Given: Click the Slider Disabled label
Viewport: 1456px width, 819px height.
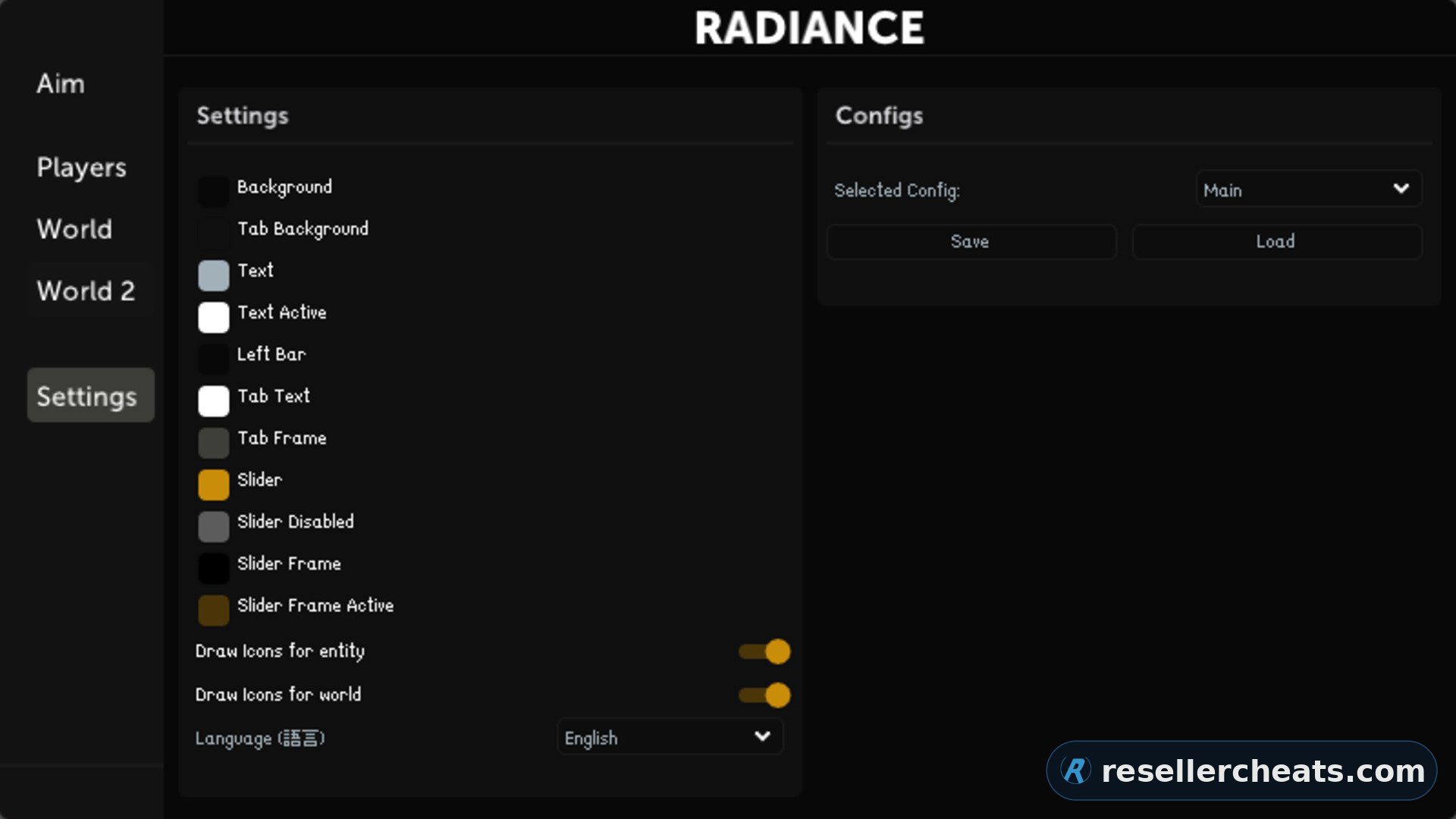Looking at the screenshot, I should click(x=296, y=522).
